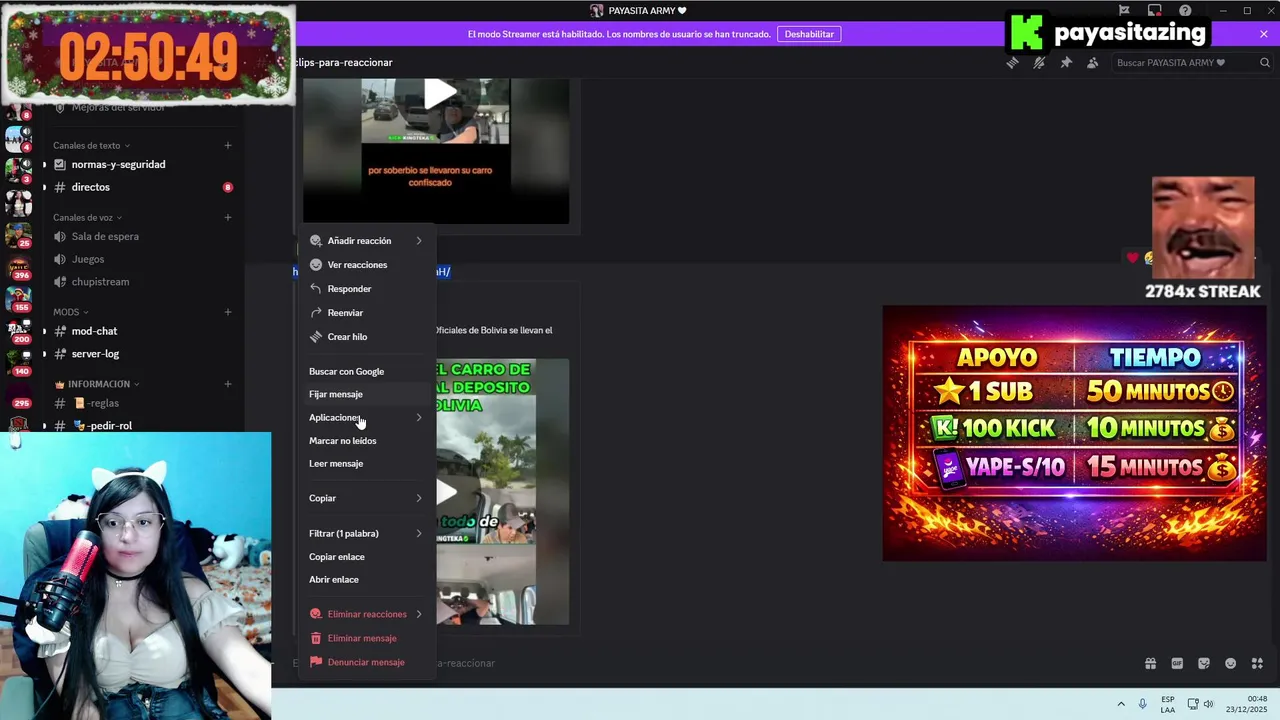The width and height of the screenshot is (1280, 720).
Task: Select Eliminar mensaje
Action: click(366, 638)
